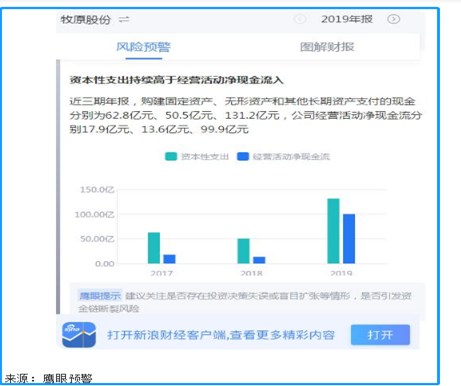Switch stock via icon beside 牧原股份
This screenshot has width=461, height=386.
click(124, 19)
